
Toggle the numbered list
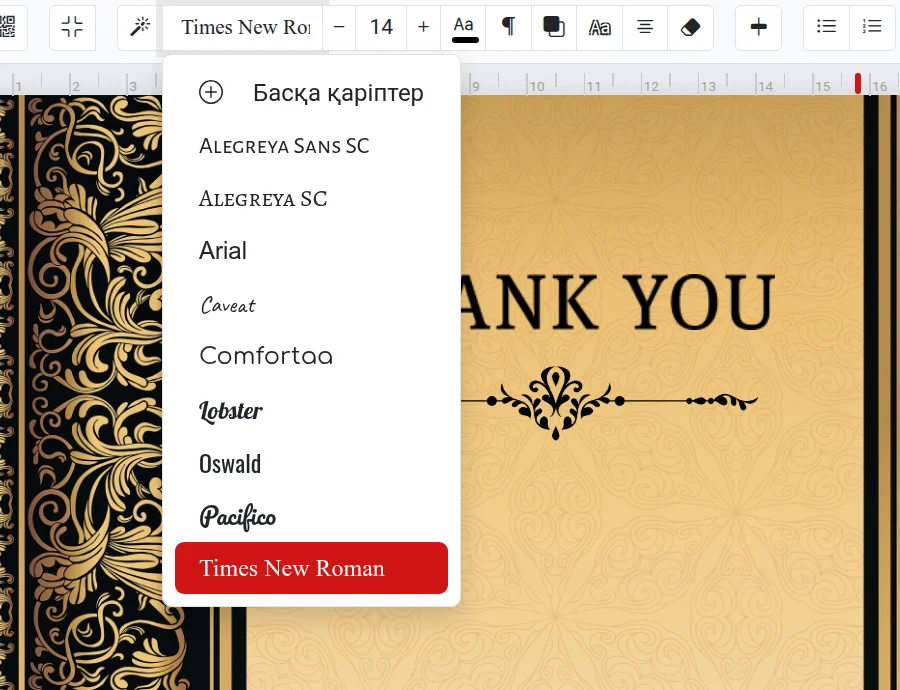tap(872, 27)
